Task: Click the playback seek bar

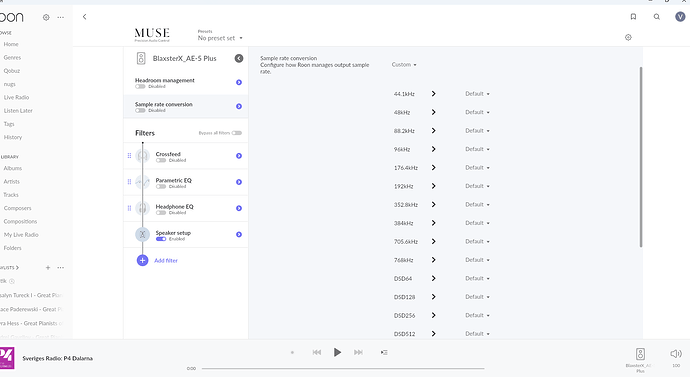Action: point(343,369)
